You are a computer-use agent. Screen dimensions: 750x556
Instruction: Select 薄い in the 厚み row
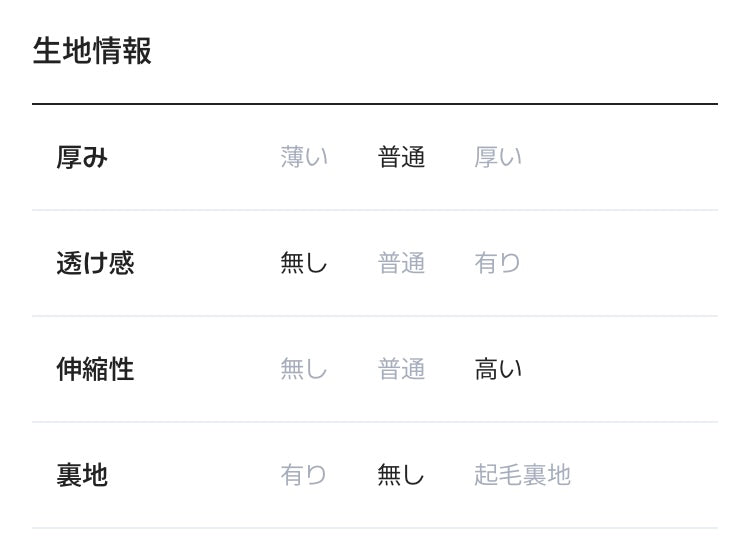[304, 158]
